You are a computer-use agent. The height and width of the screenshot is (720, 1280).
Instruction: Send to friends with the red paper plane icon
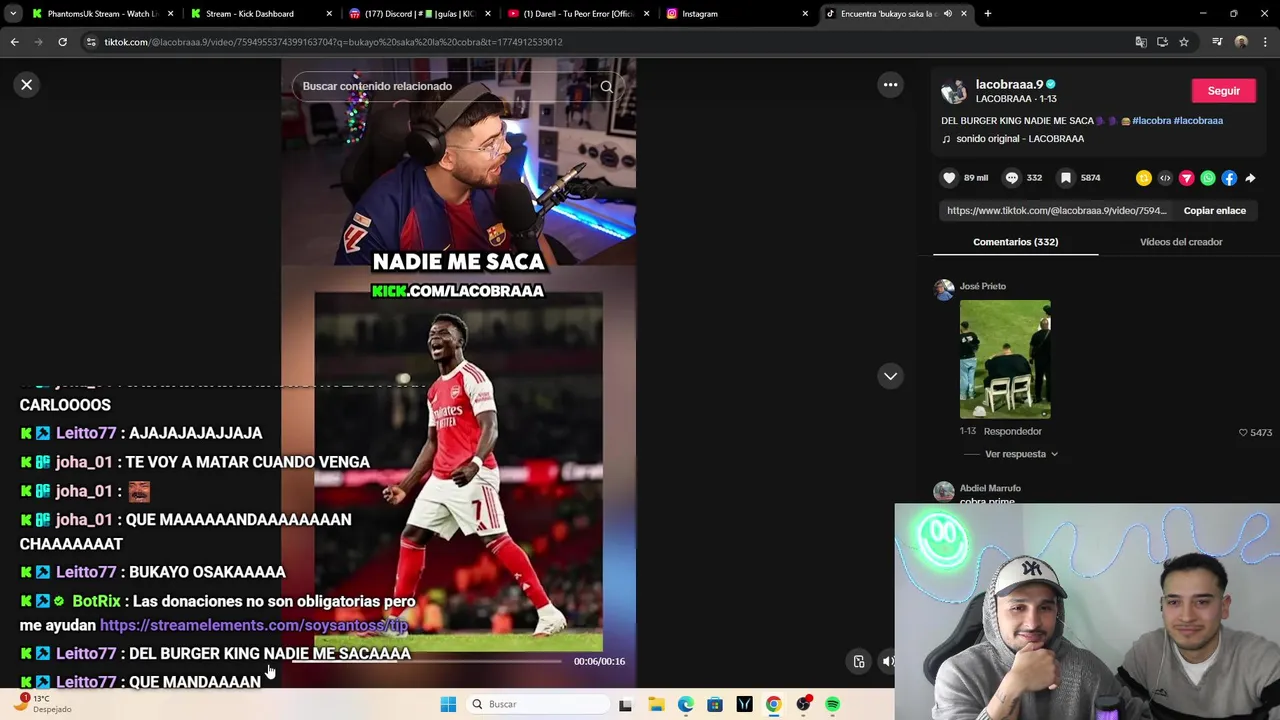[1186, 178]
